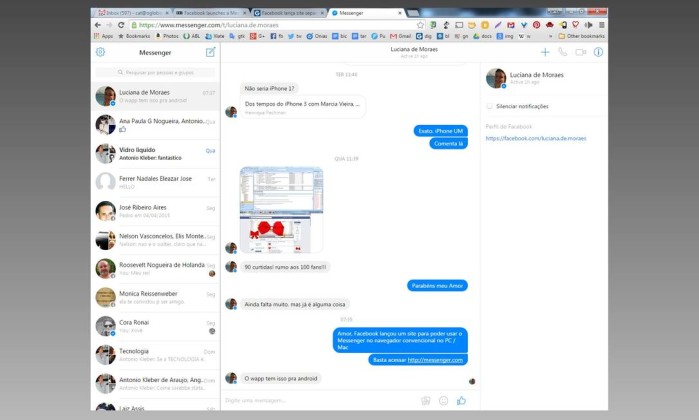Open a new browser tab

pos(413,13)
